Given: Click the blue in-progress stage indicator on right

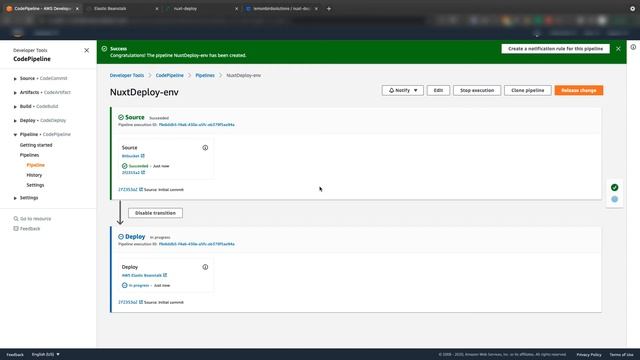Looking at the screenshot, I should coord(614,199).
